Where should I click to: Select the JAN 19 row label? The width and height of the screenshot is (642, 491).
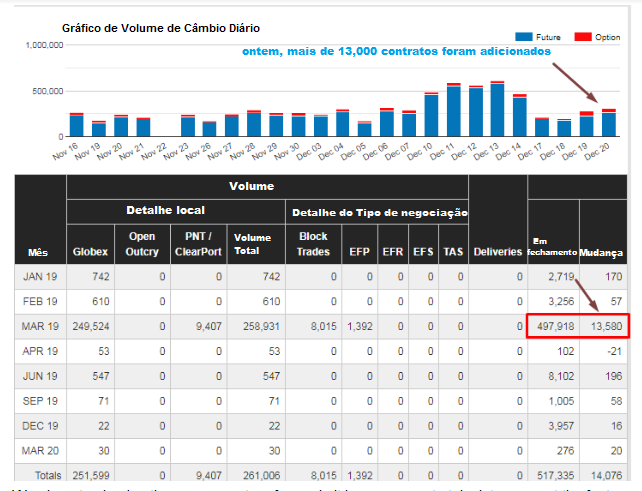[x=40, y=274]
